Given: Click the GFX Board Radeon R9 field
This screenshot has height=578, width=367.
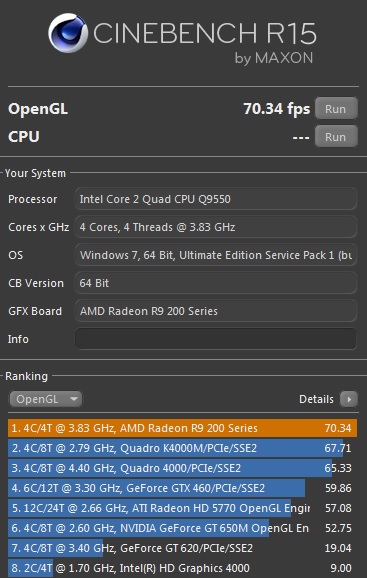Looking at the screenshot, I should pos(216,311).
